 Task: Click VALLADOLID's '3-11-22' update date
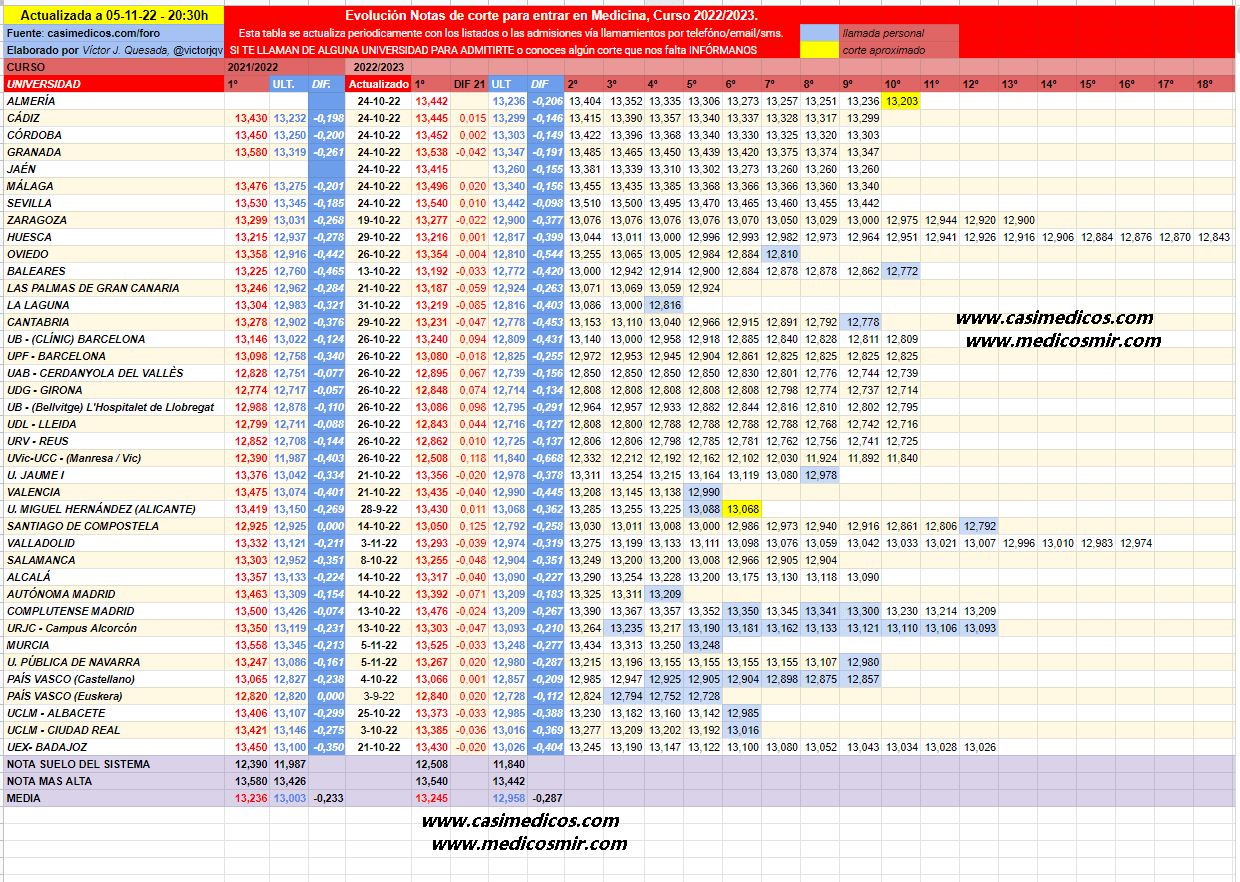(378, 543)
